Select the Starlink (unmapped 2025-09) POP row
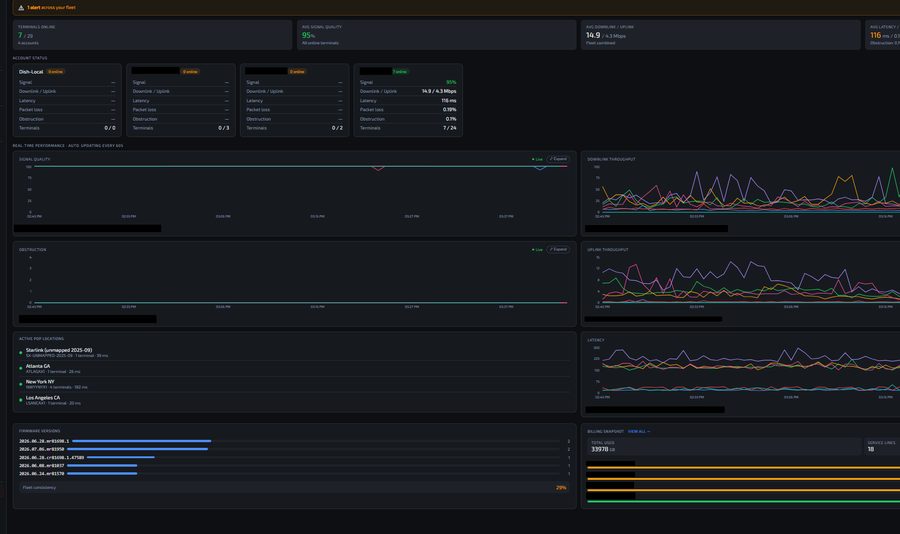Viewport: 900px width, 534px height. pos(294,353)
